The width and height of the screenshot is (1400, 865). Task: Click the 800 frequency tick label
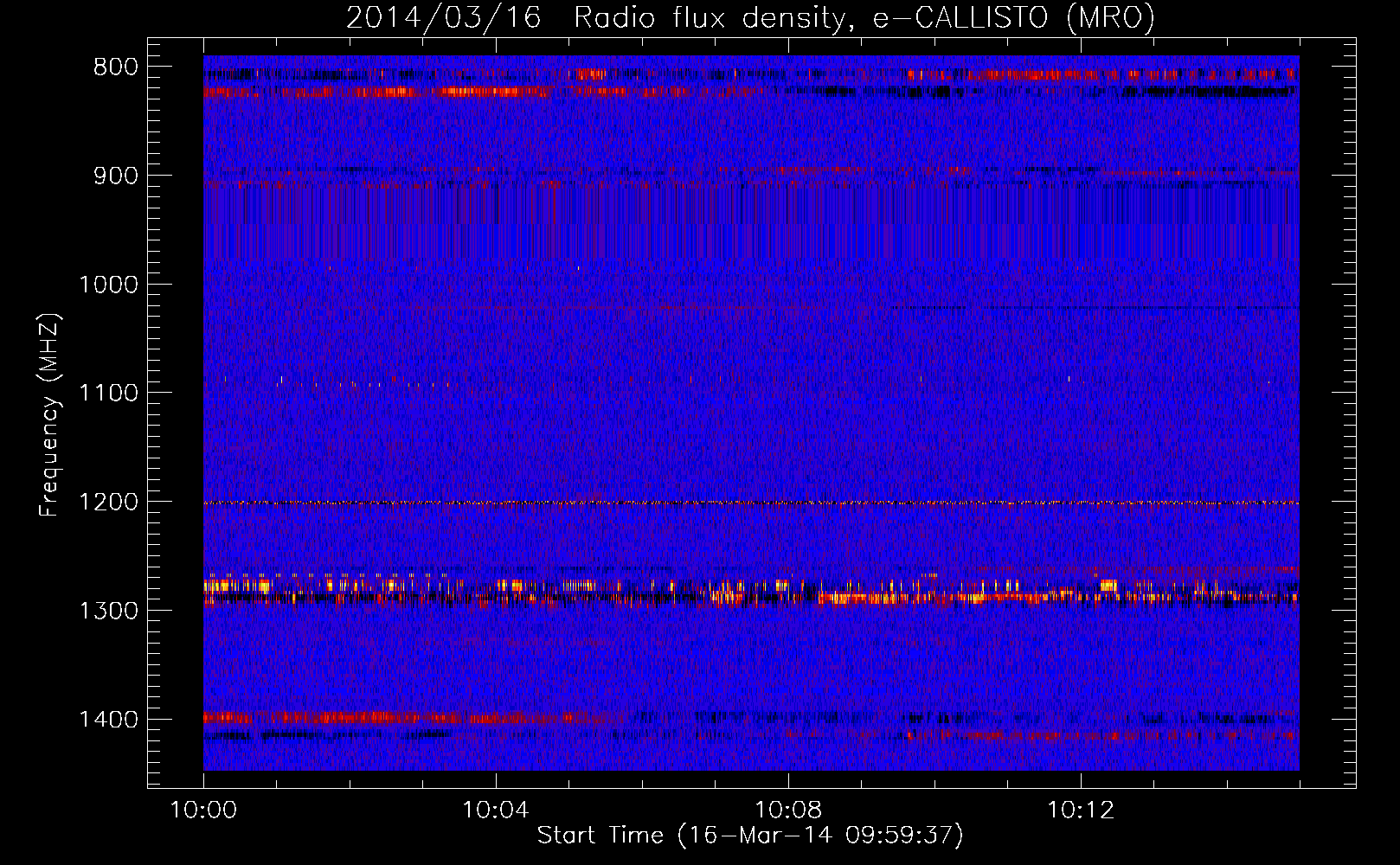pos(115,67)
